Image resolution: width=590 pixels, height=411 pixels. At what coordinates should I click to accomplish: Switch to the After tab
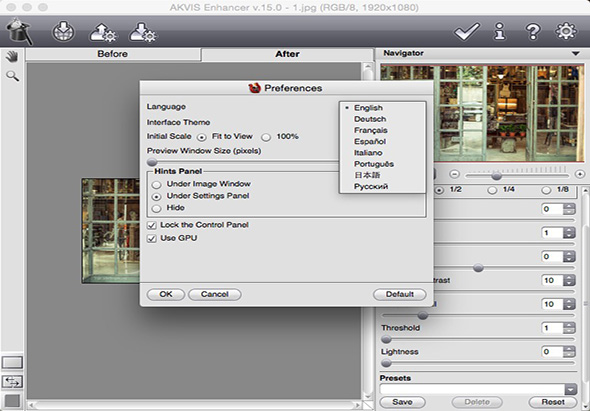point(287,54)
